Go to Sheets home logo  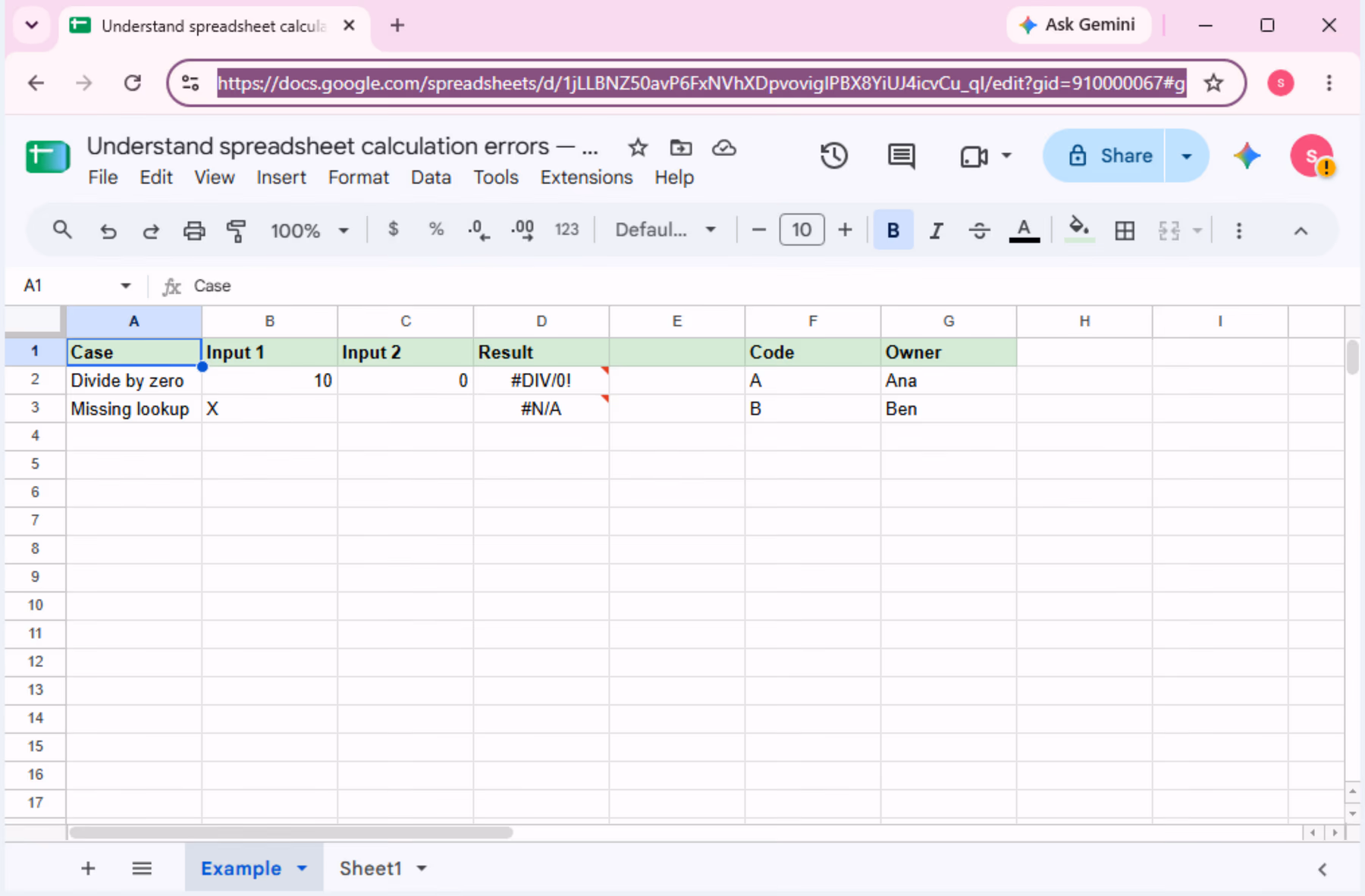48,156
